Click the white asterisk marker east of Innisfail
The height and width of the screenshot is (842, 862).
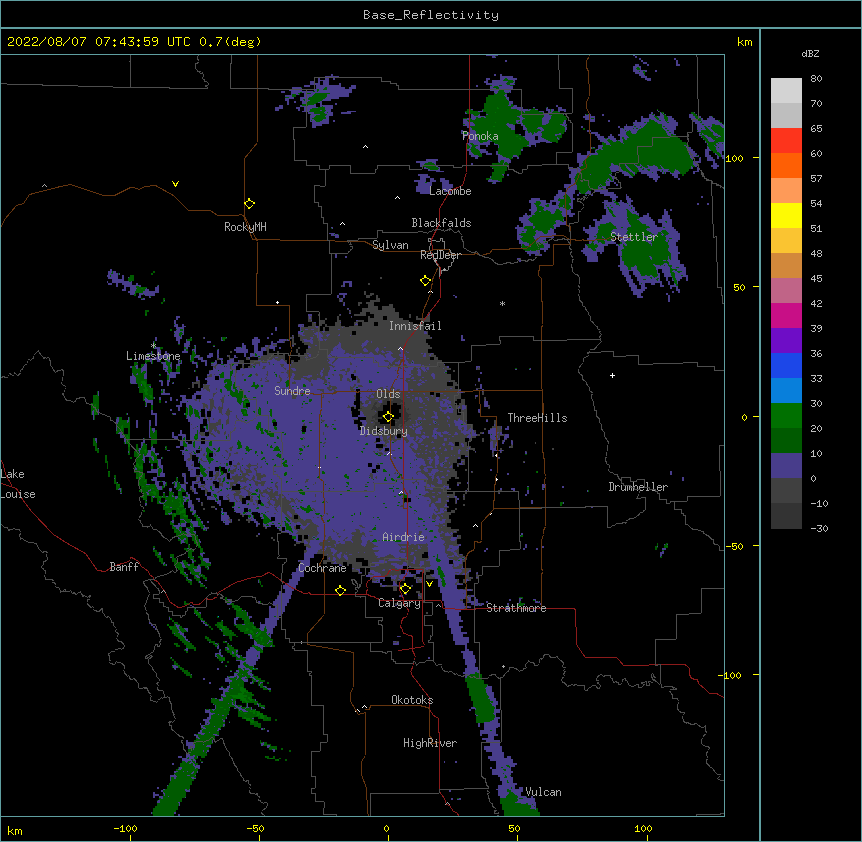click(x=502, y=303)
